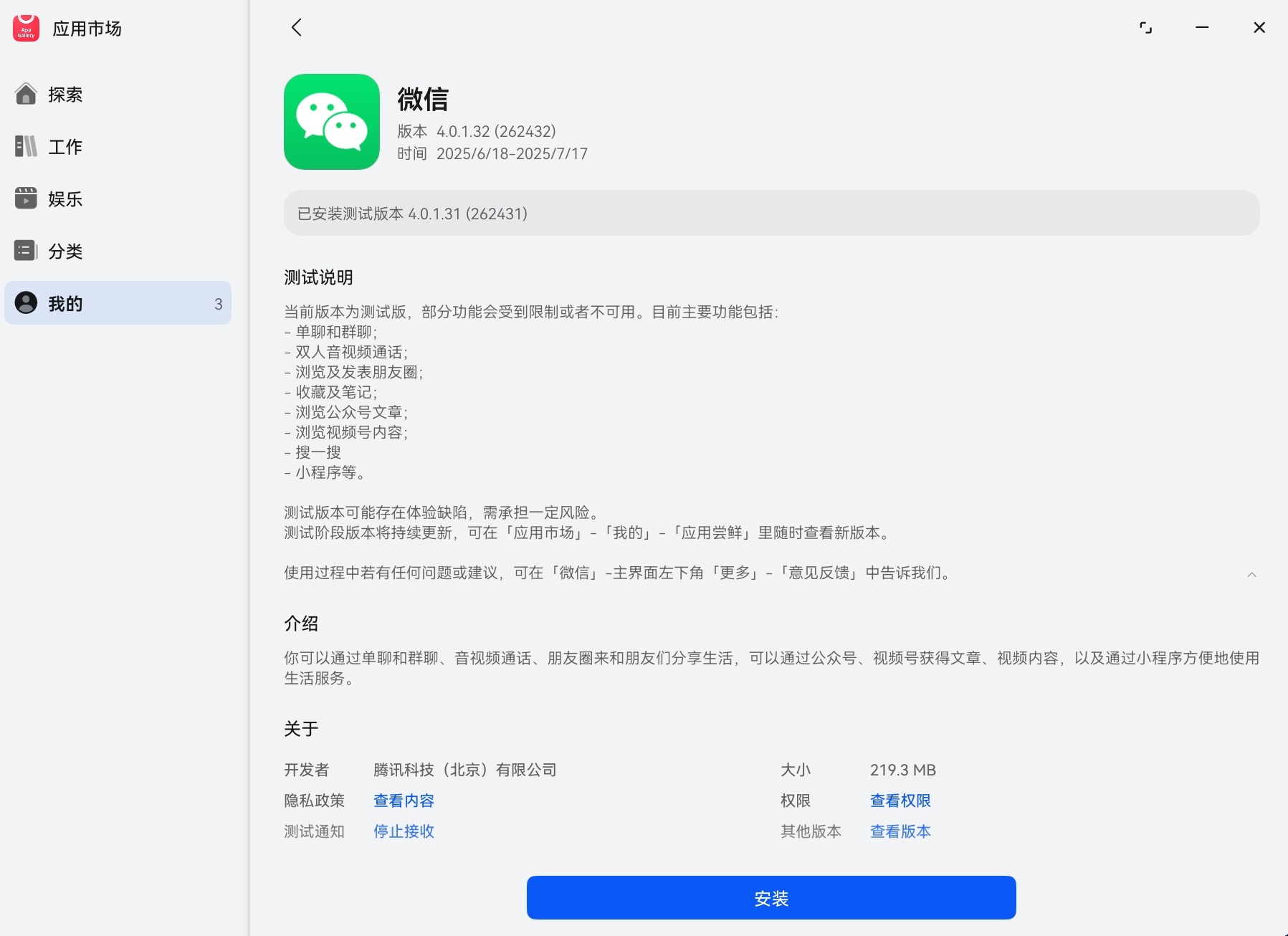Click the 开发者 label

click(307, 770)
